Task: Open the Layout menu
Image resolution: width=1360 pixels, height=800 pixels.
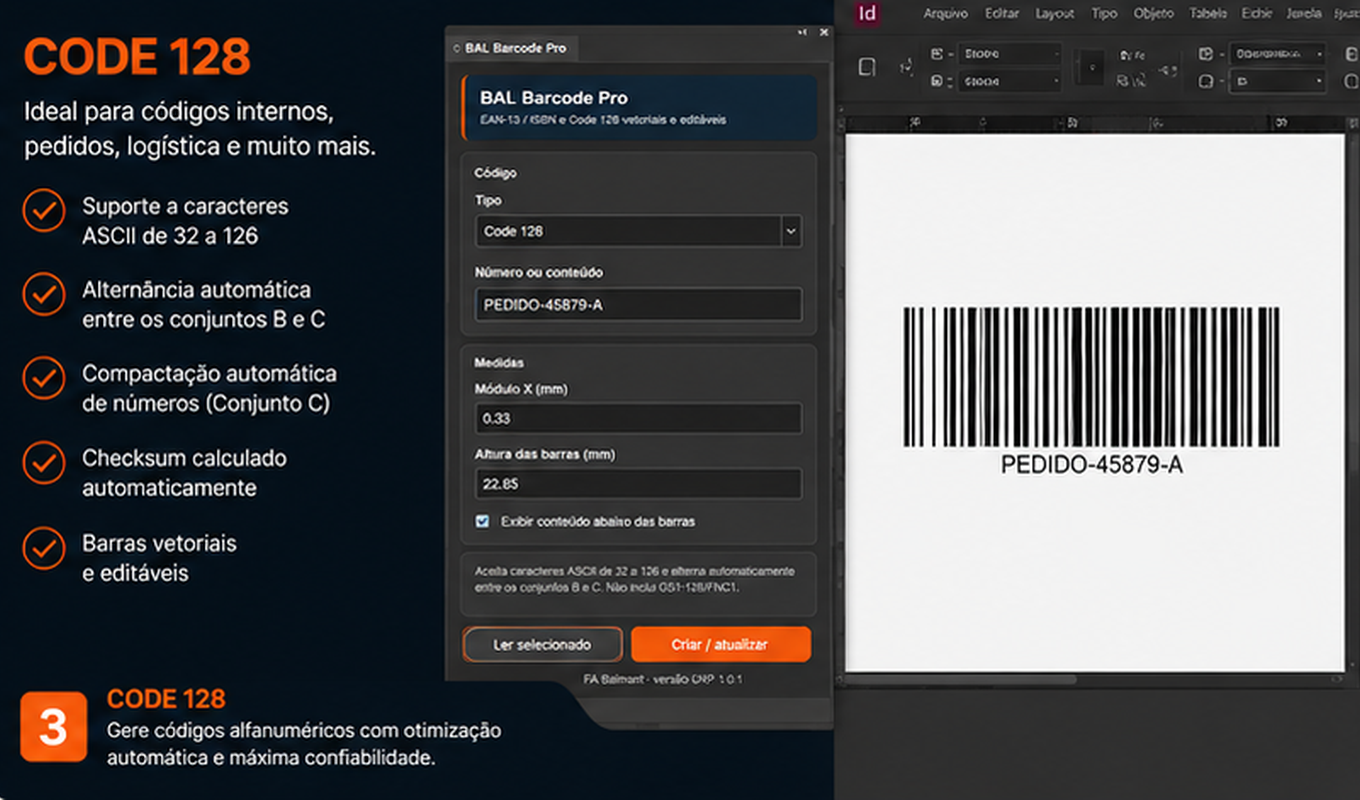Action: click(1055, 14)
